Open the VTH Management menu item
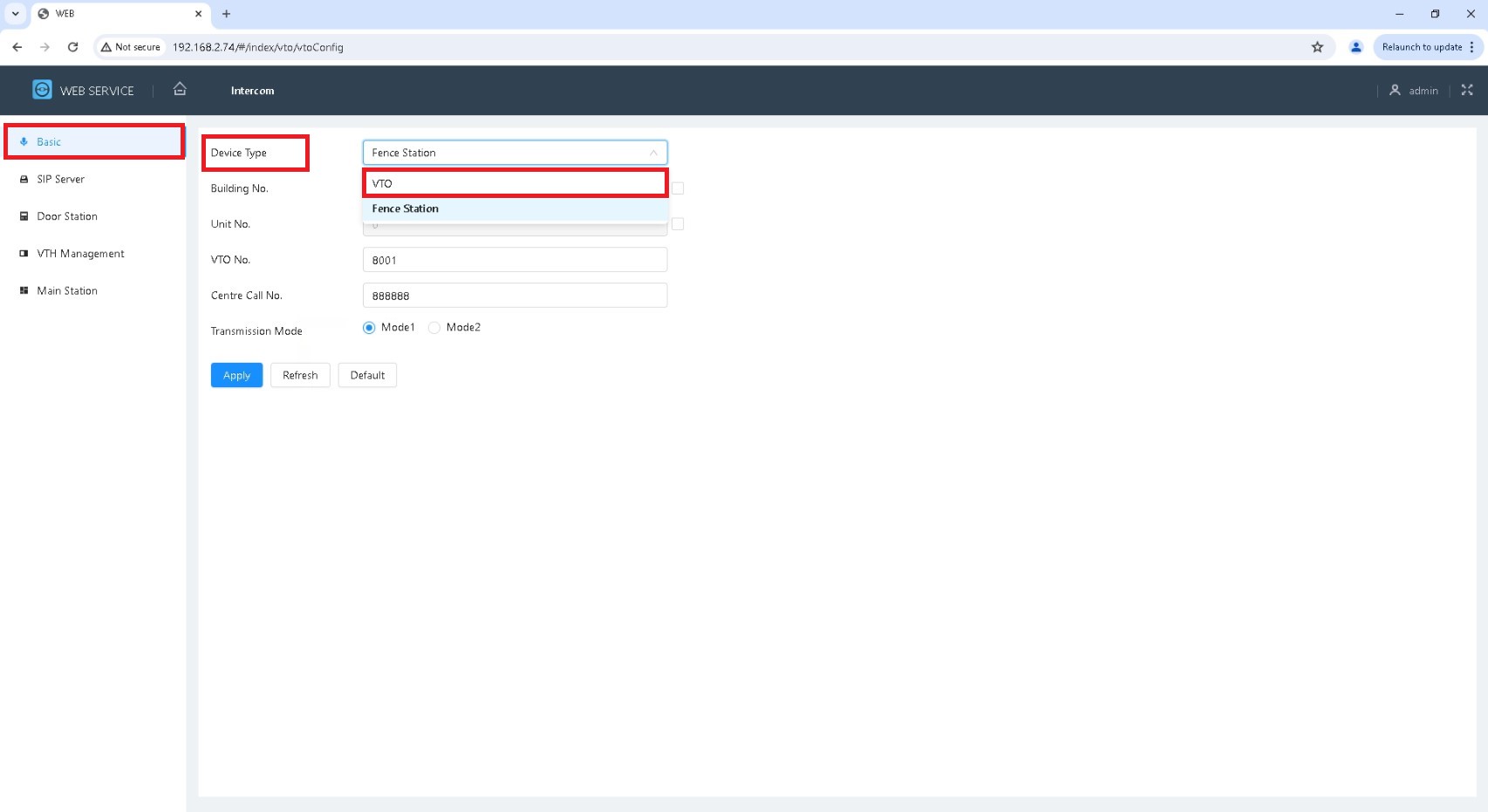Screen dimensions: 1488x812 pyautogui.click(x=93, y=254)
